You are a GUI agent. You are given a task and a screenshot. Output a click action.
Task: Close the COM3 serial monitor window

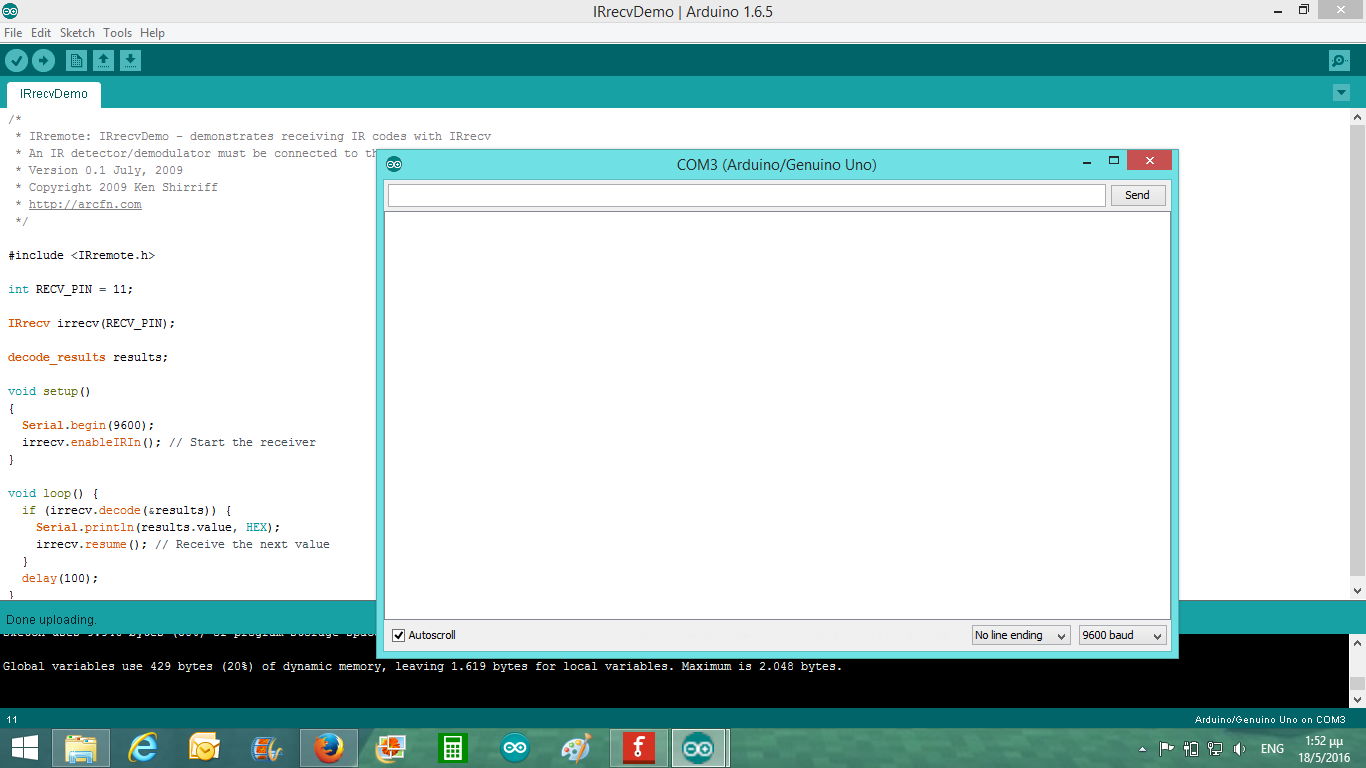point(1150,160)
